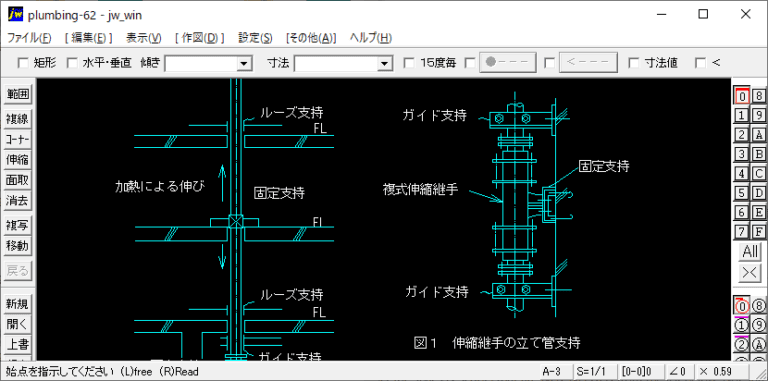Viewport: 768px width, 381px height.
Task: Select the 面取 chamfer tool
Action: (17, 180)
